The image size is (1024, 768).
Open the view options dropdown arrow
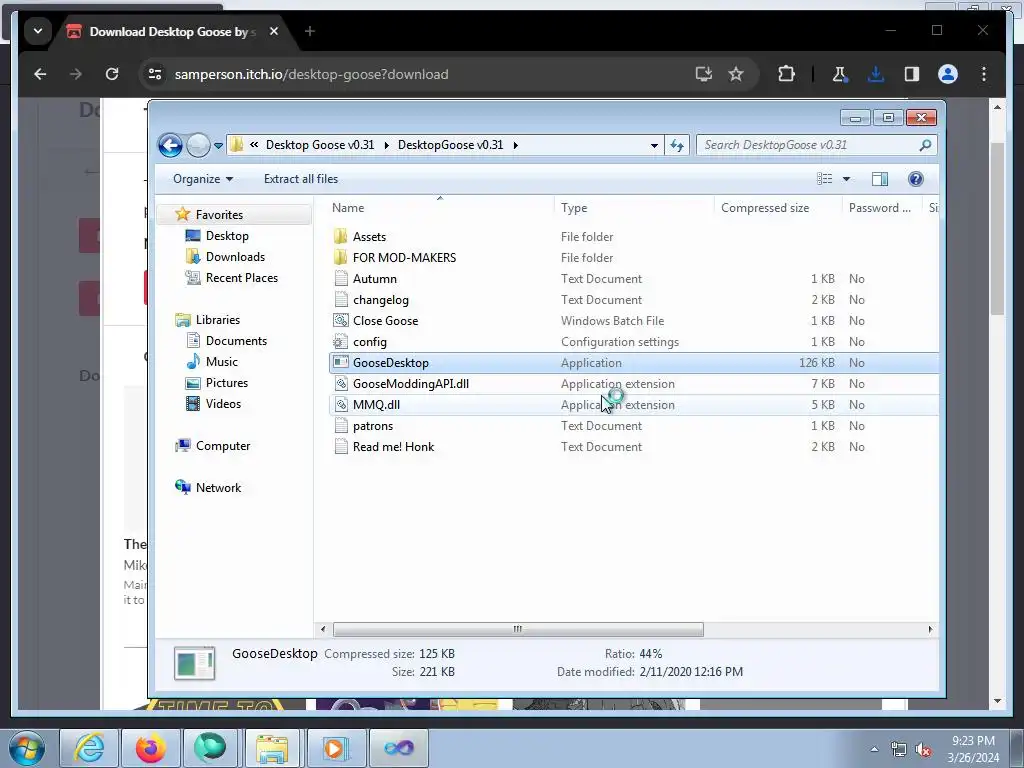(846, 179)
